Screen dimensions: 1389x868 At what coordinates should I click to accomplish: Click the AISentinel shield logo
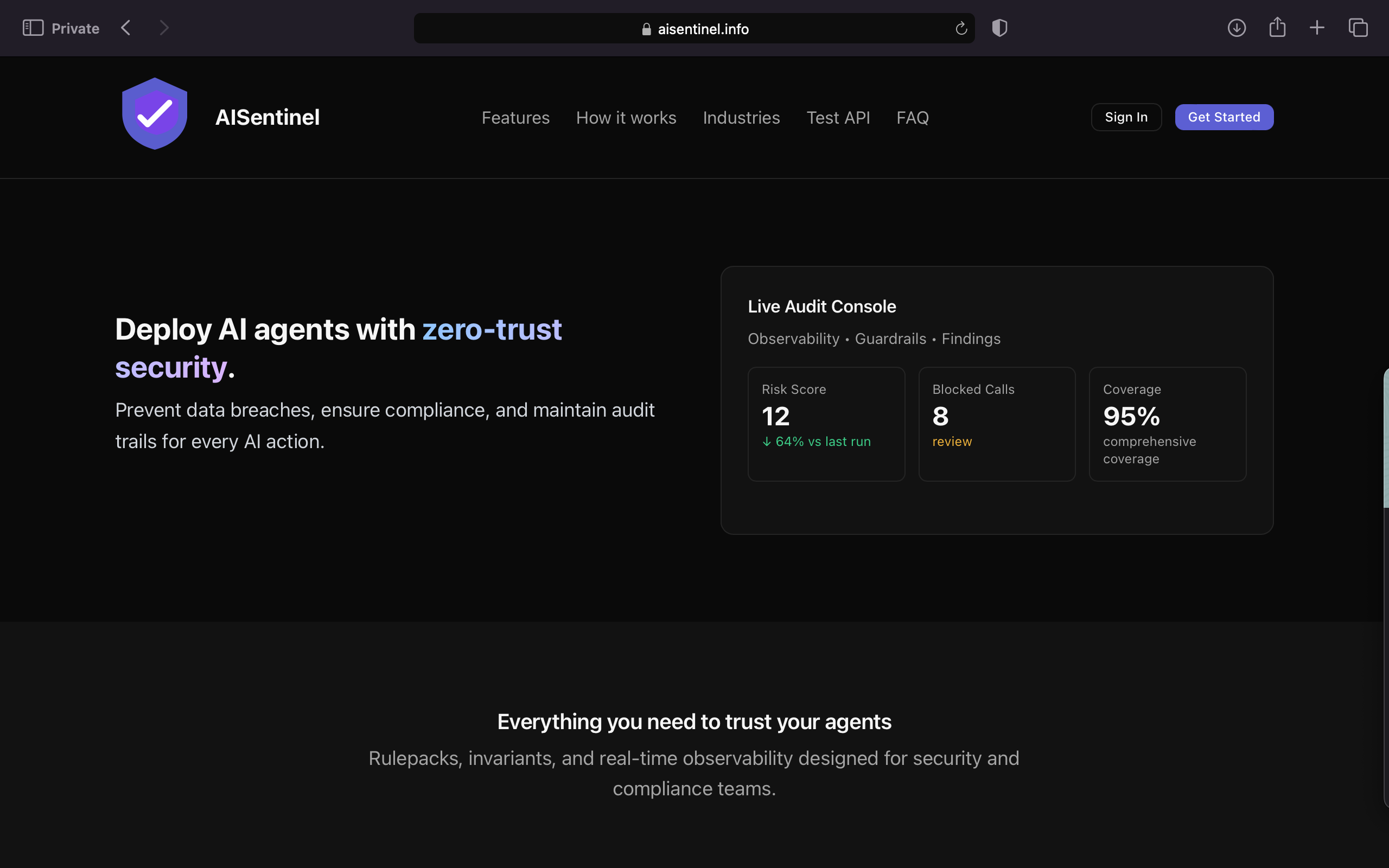pos(155,114)
